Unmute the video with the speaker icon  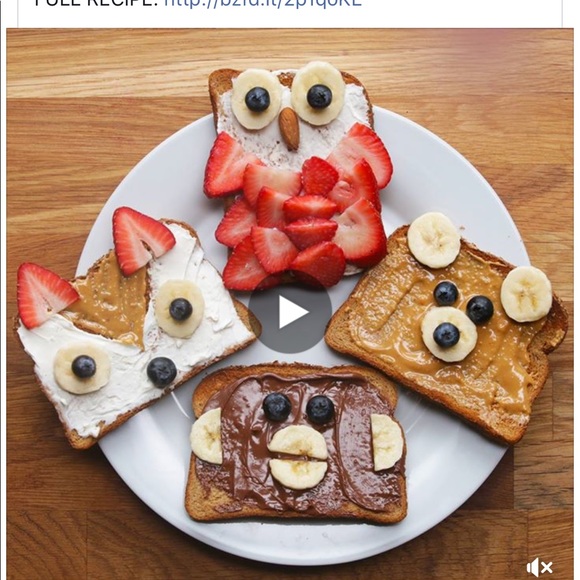(x=539, y=567)
